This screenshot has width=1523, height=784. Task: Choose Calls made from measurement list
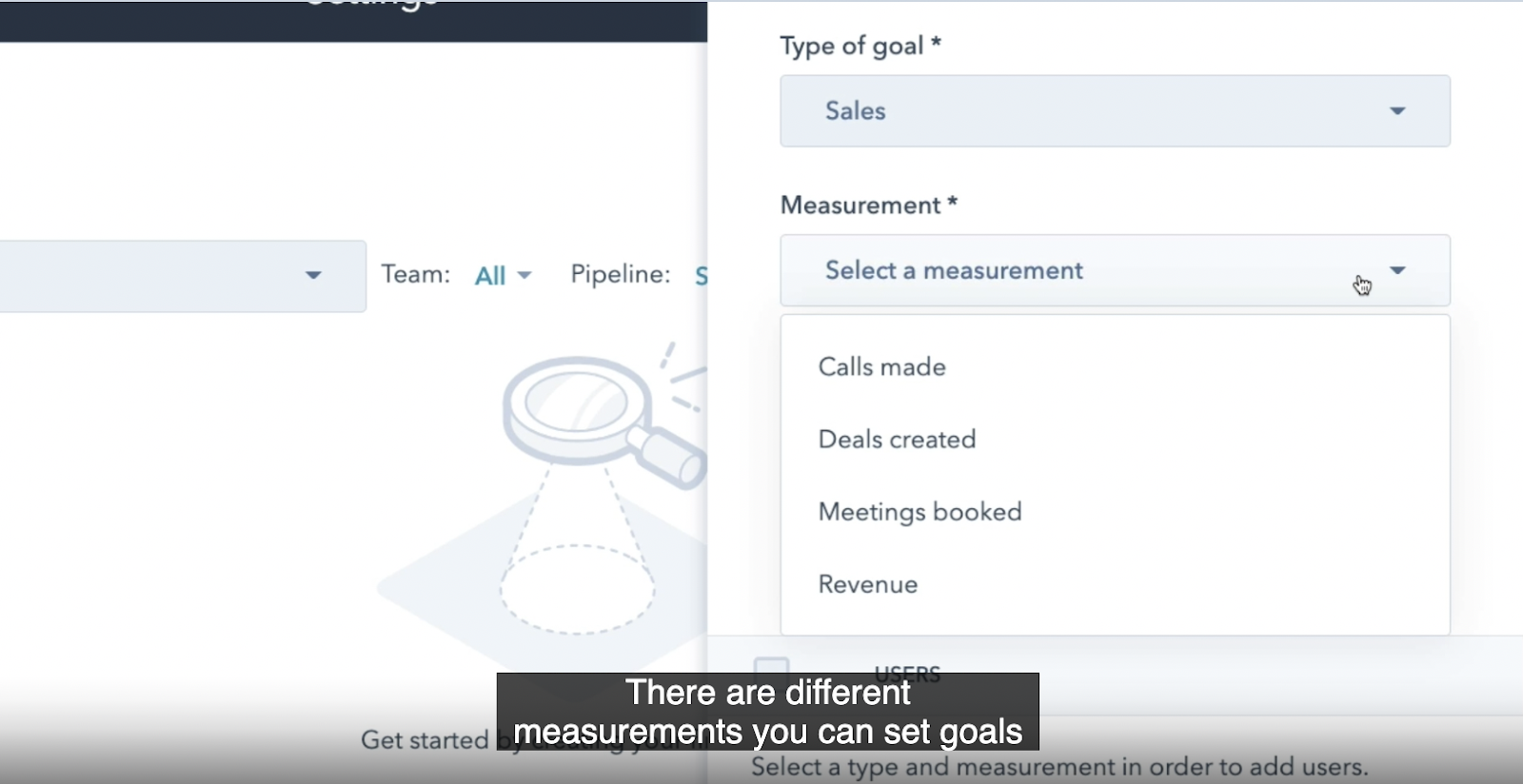[881, 367]
